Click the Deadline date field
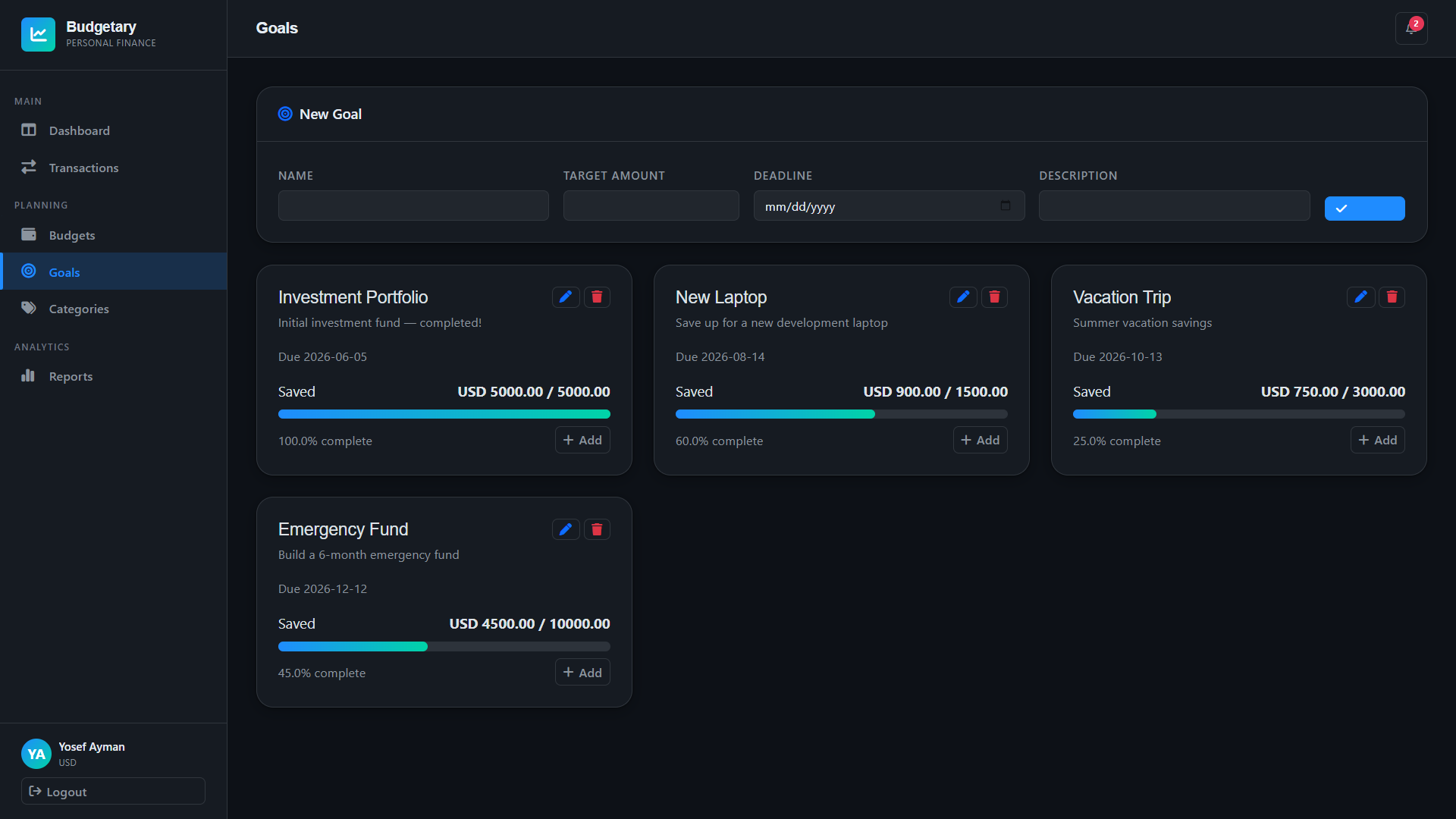Image resolution: width=1456 pixels, height=819 pixels. pyautogui.click(x=889, y=206)
